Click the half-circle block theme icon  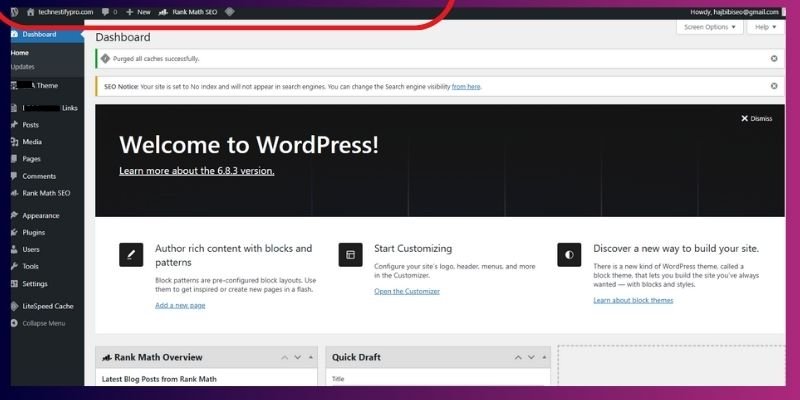click(569, 255)
